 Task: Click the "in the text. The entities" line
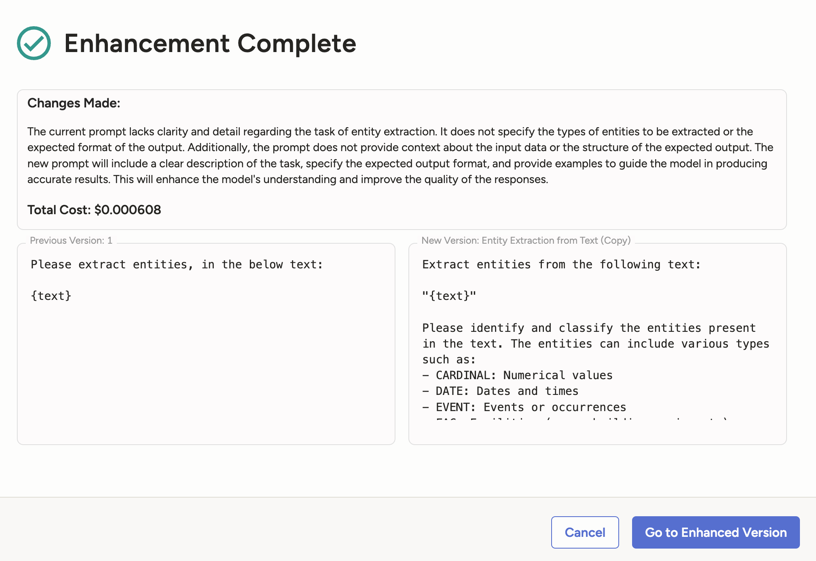(595, 344)
